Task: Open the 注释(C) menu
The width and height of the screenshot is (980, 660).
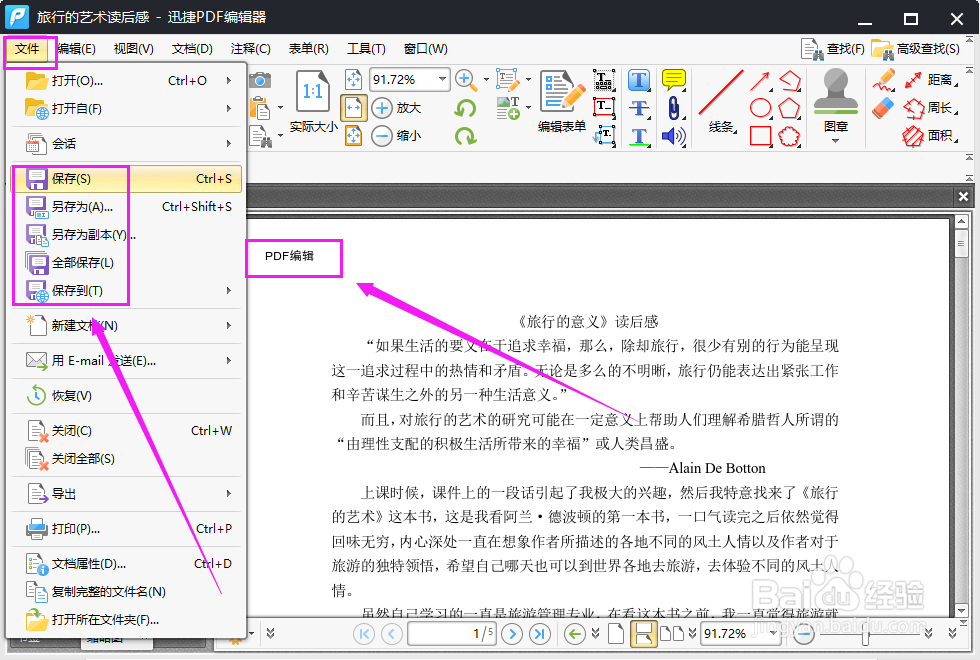Action: [250, 49]
